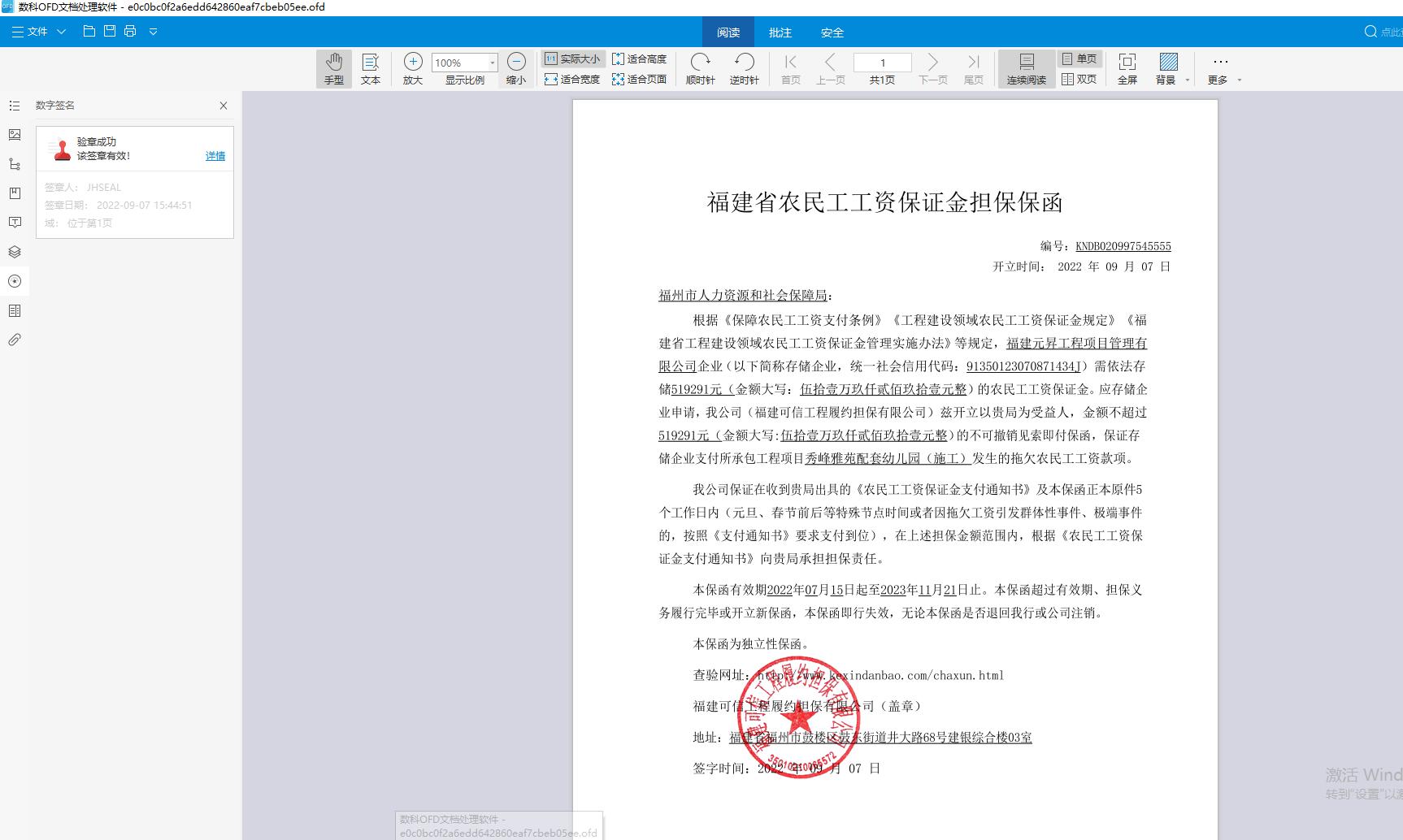The height and width of the screenshot is (840, 1403).
Task: Expand the quick access toolbar dropdown arrow
Action: [x=153, y=32]
